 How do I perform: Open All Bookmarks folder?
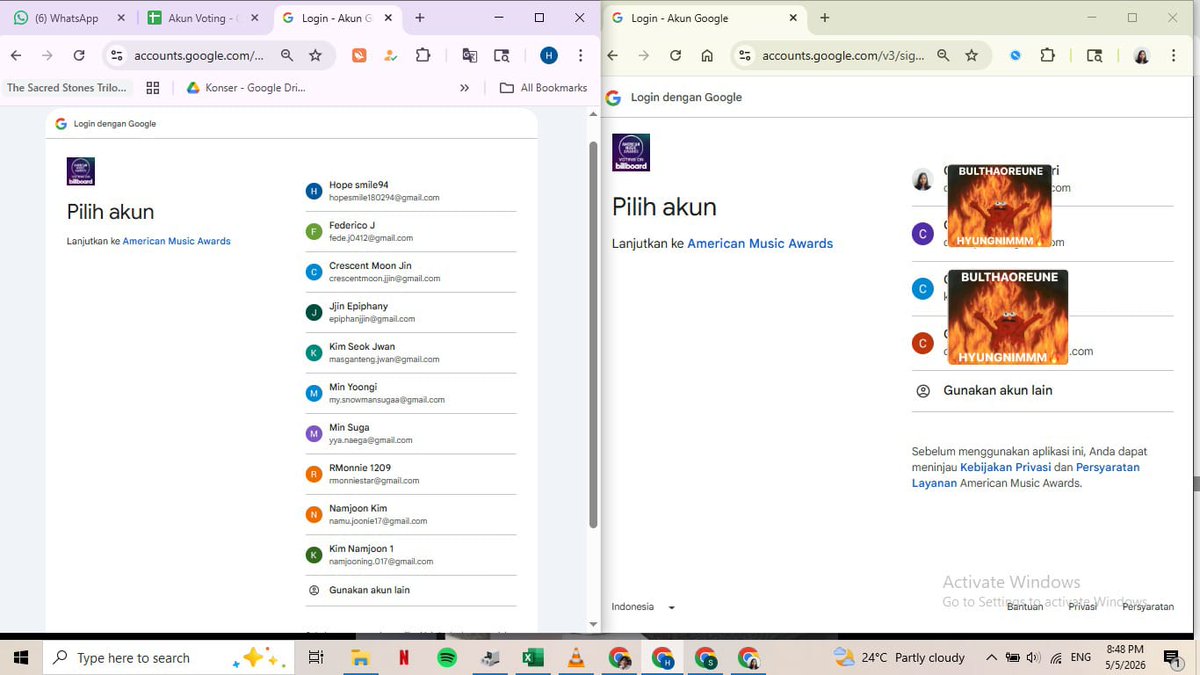pyautogui.click(x=543, y=88)
